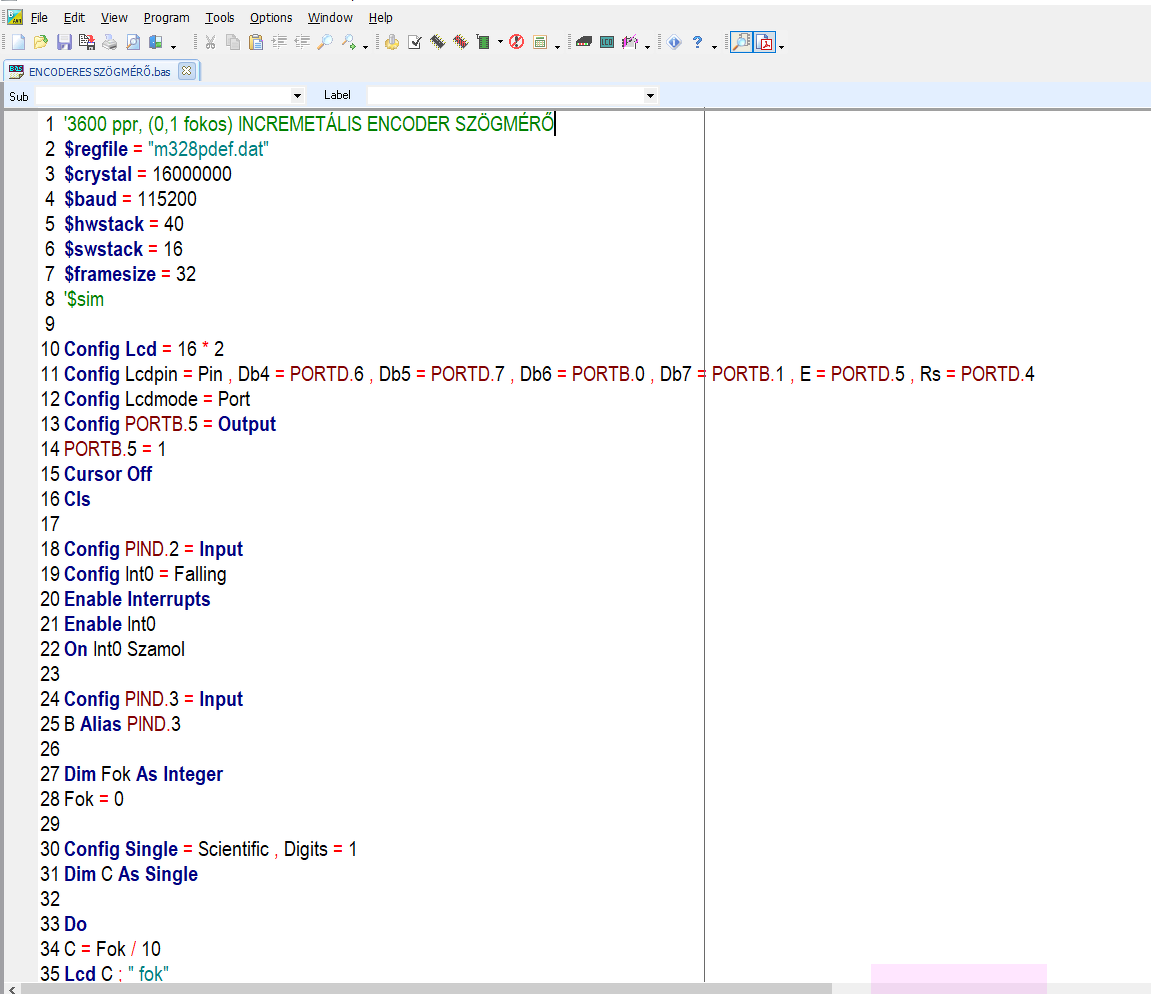This screenshot has height=994, width=1151.
Task: Click the black chip program icon
Action: click(437, 43)
